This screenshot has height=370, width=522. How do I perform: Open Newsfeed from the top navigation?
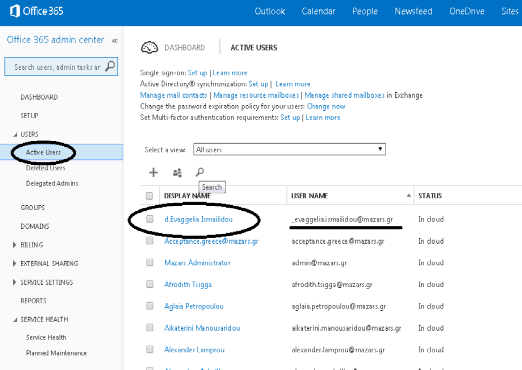(x=413, y=11)
